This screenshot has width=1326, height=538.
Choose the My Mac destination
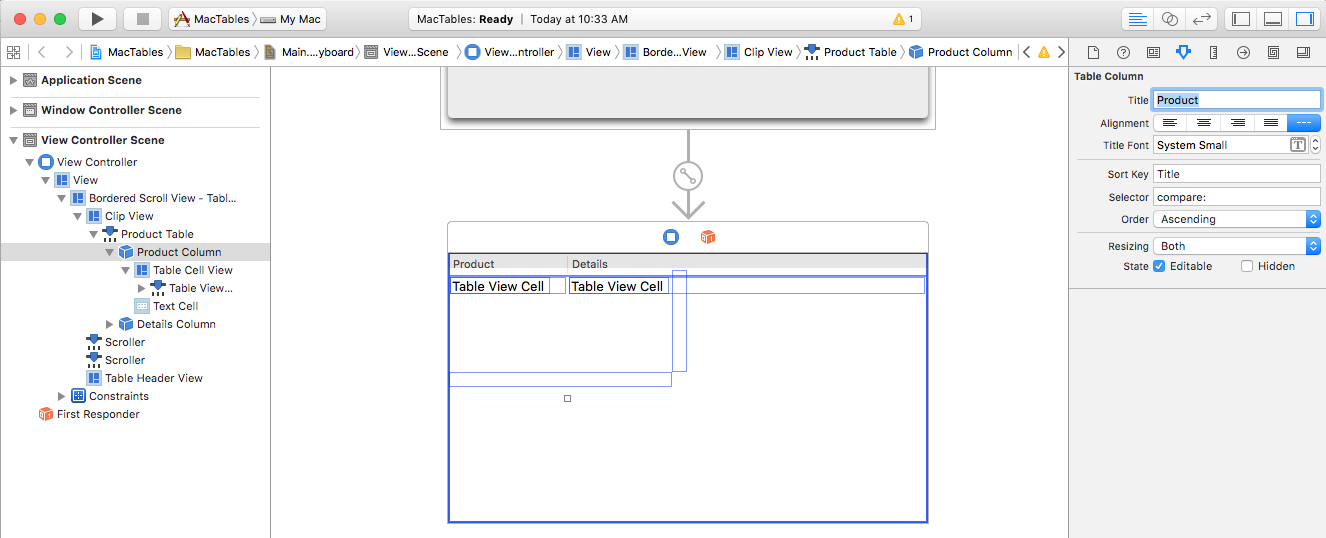tap(290, 19)
